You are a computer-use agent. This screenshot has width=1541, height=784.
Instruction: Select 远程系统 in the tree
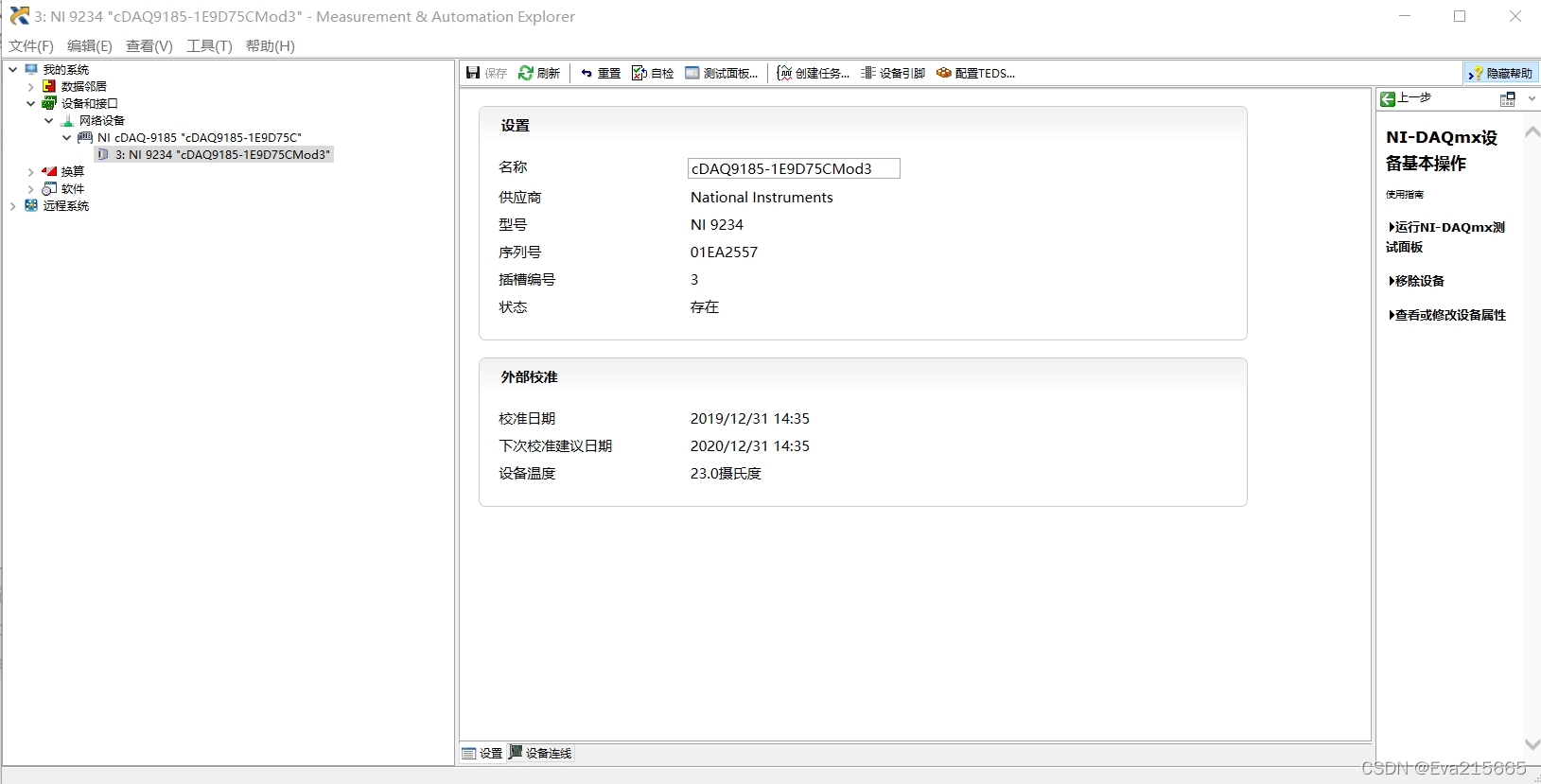(x=65, y=205)
